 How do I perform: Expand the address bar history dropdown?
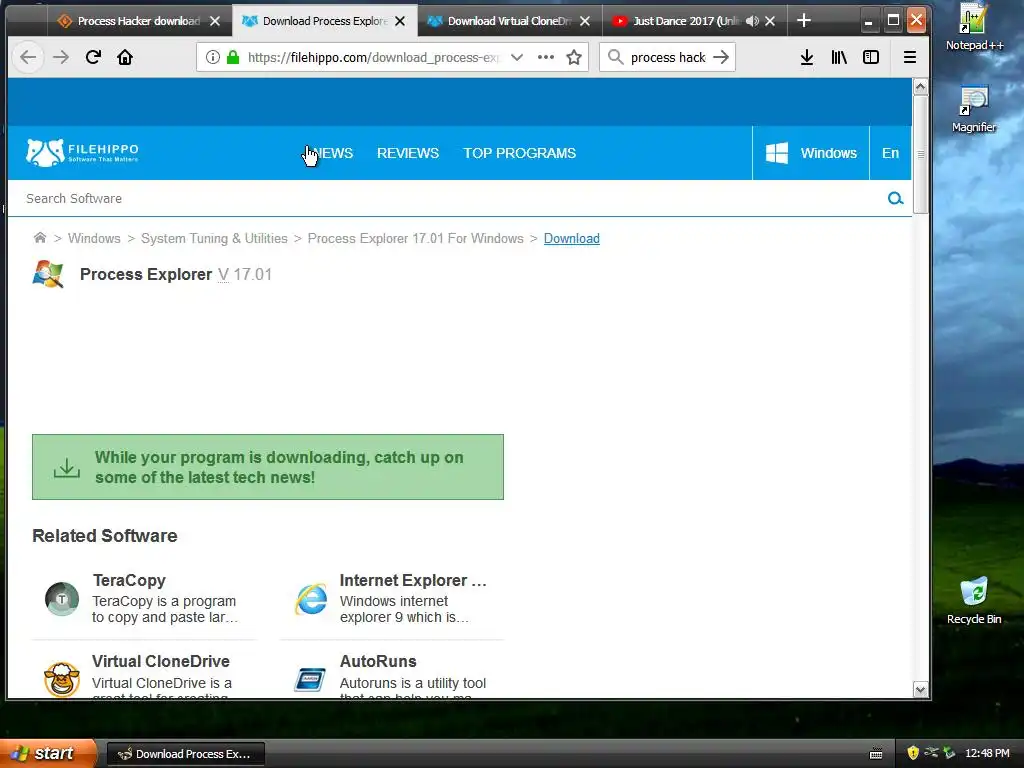point(517,57)
